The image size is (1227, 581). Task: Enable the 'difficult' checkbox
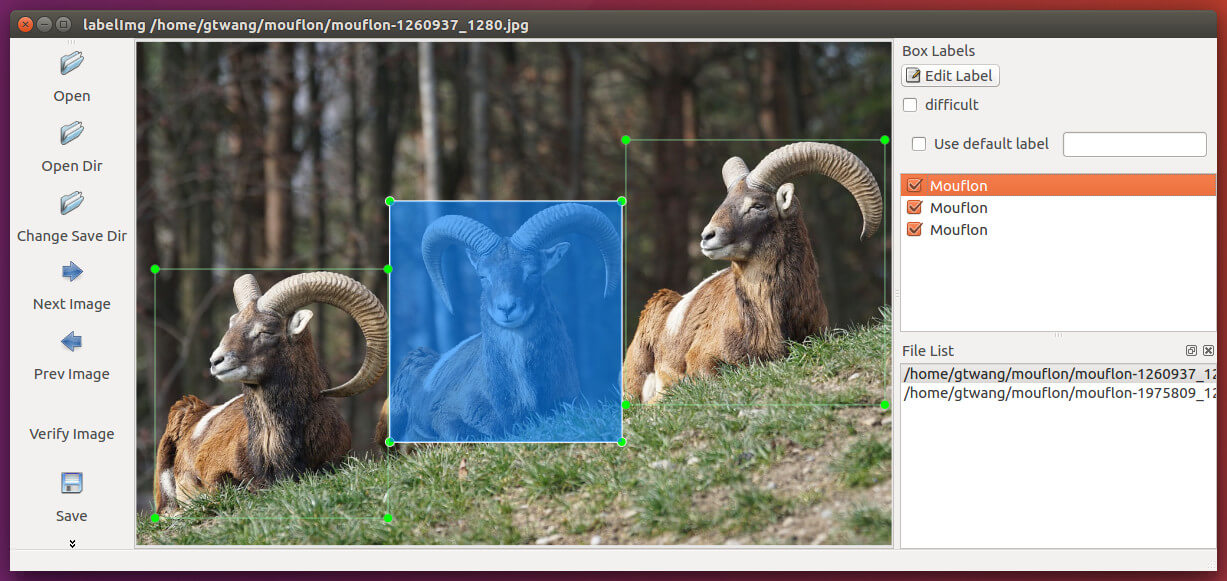click(910, 105)
